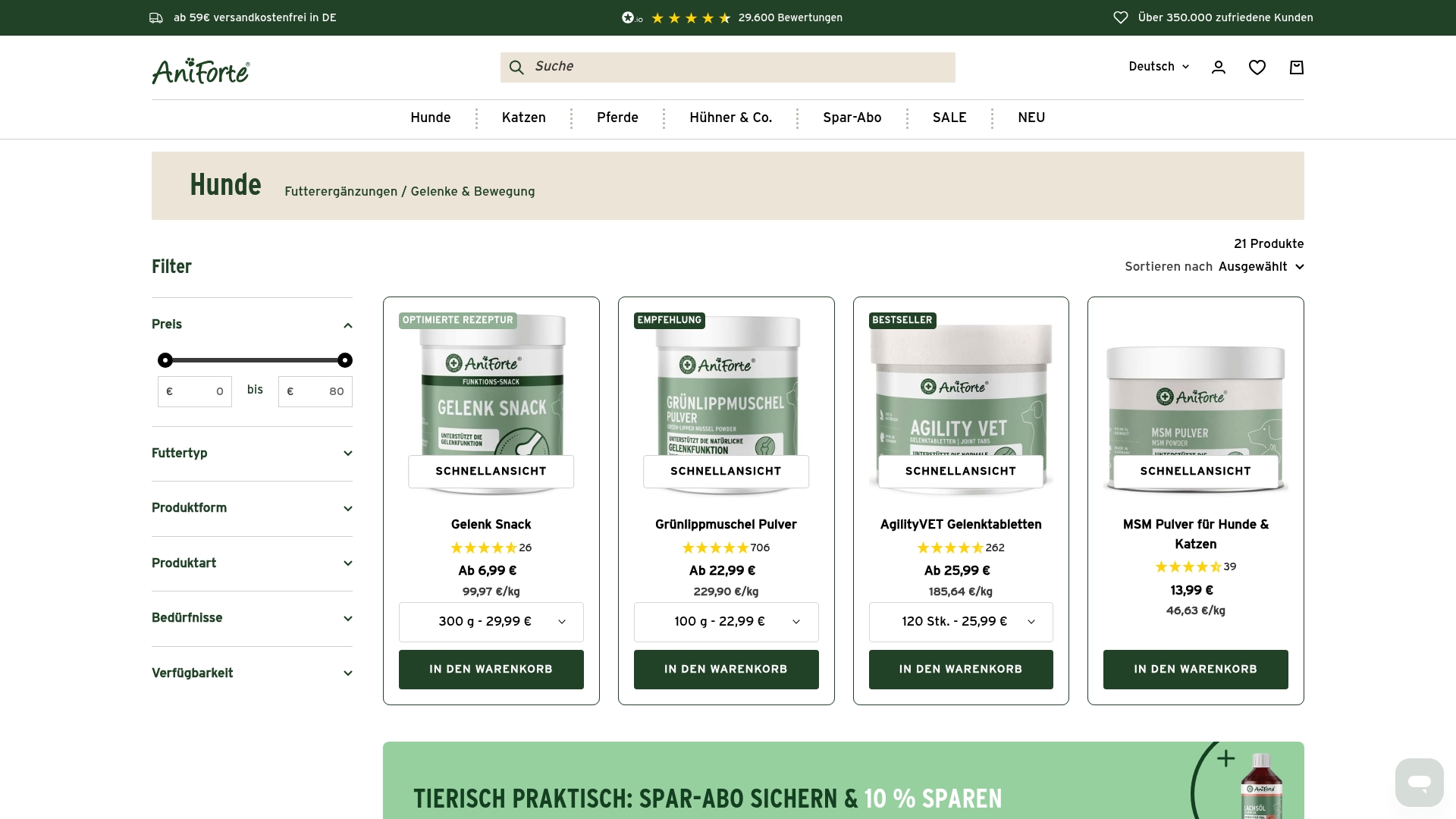The height and width of the screenshot is (819, 1456).
Task: Open the shopping cart icon
Action: click(x=1297, y=67)
